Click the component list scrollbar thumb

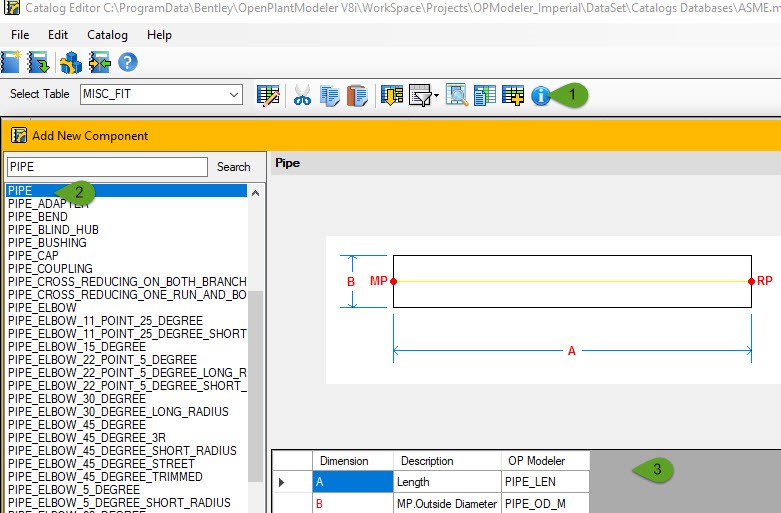click(256, 386)
